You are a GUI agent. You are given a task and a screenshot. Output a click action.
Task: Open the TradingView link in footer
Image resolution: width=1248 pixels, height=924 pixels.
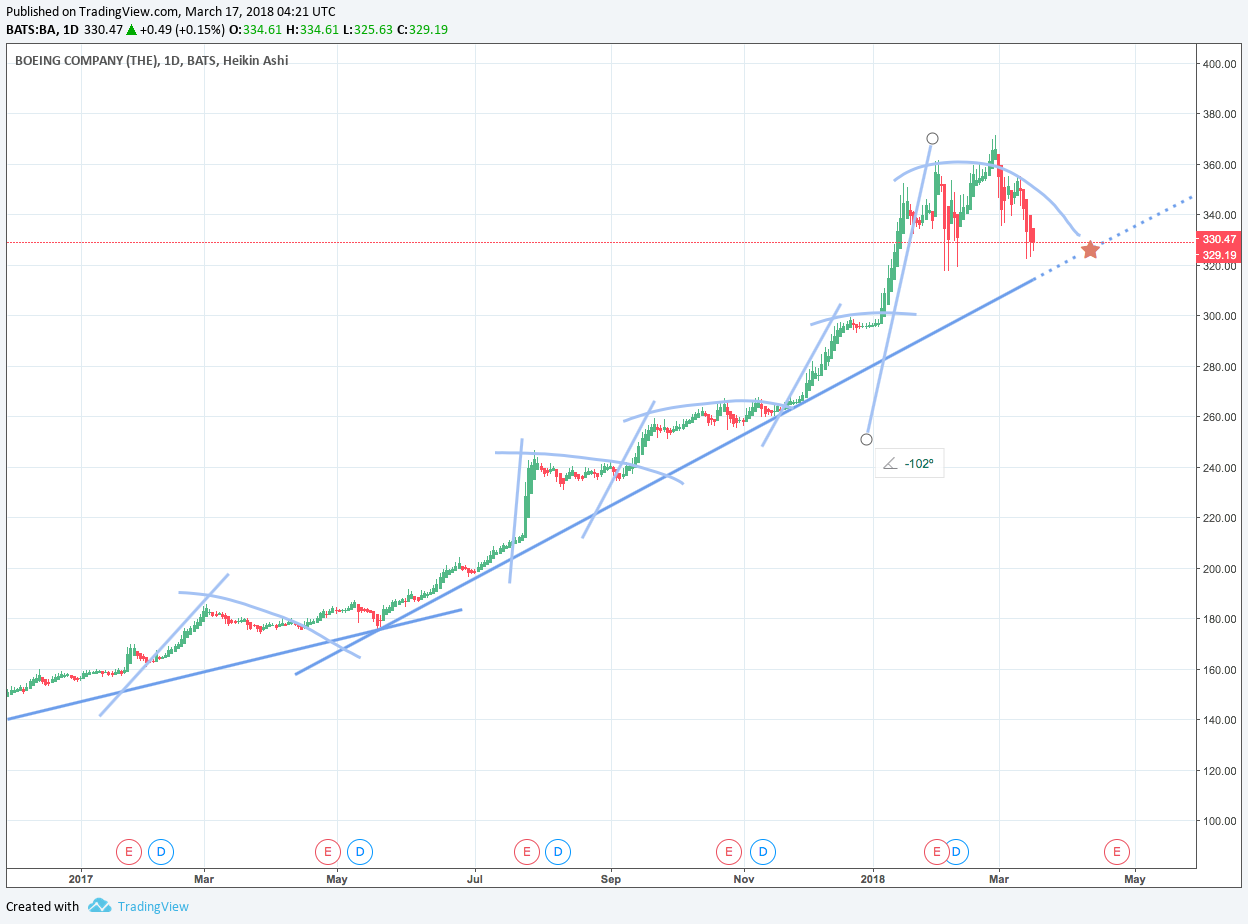point(153,907)
